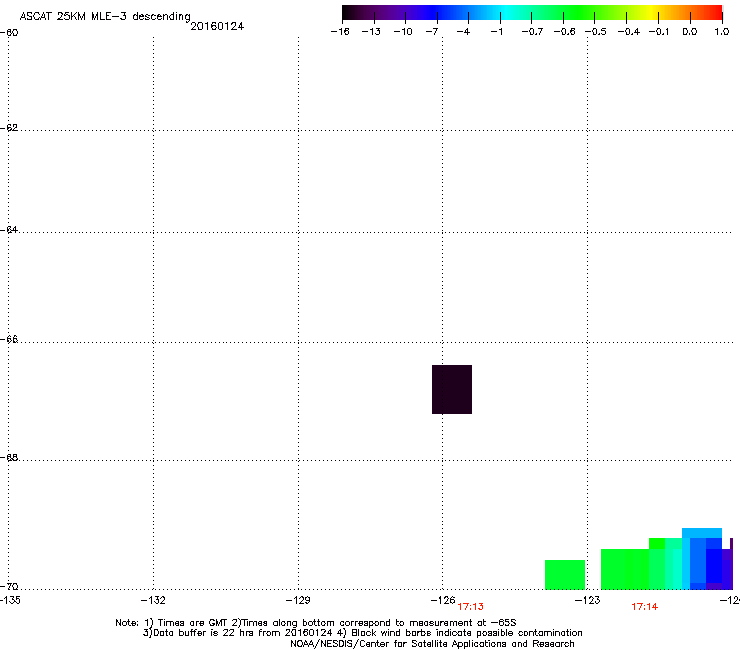740x650 pixels.
Task: Click the date label 20160124 in the title
Action: (x=217, y=26)
